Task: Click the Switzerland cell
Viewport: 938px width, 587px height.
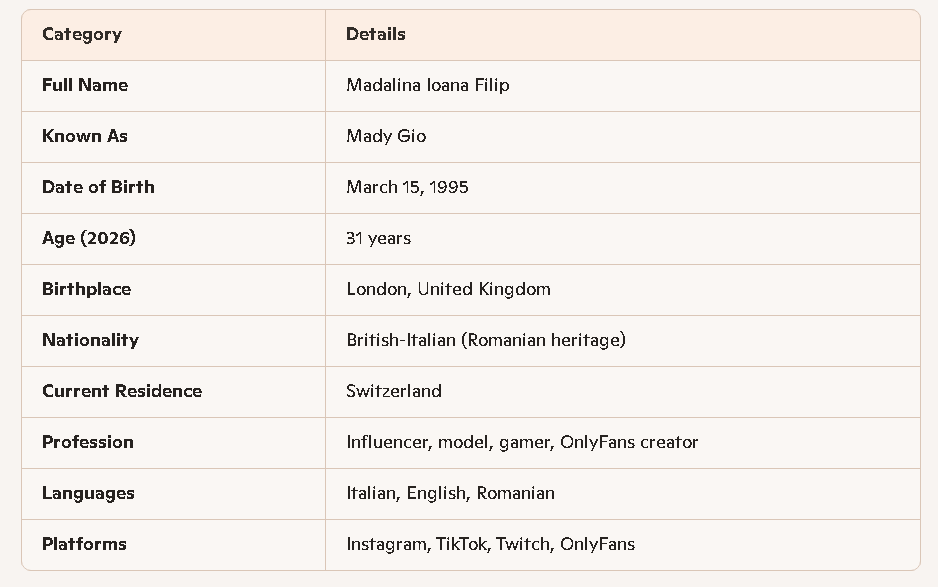Action: [394, 391]
